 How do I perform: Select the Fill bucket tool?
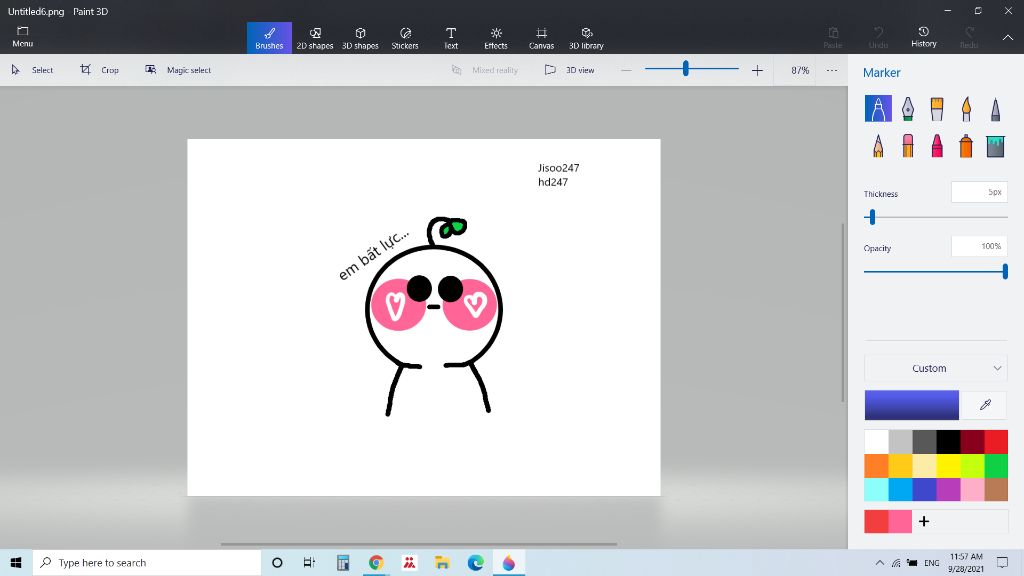(x=995, y=146)
